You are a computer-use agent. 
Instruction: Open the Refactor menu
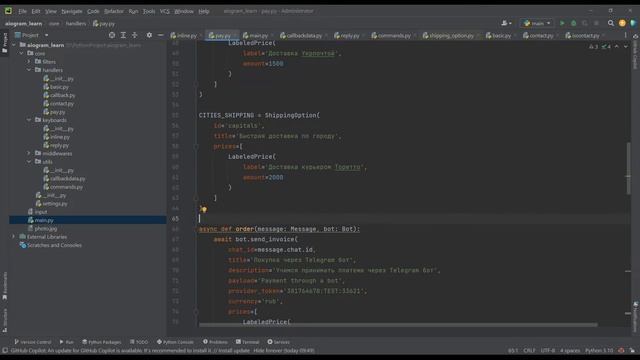(x=114, y=11)
